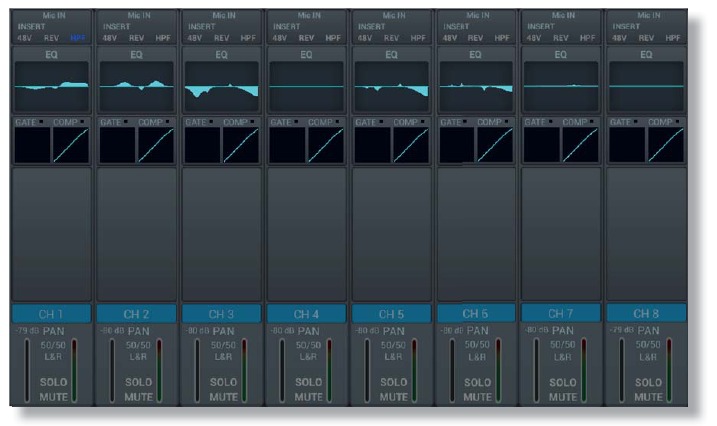
Task: Open the INSERT slot on CH 5
Action: [x=371, y=27]
